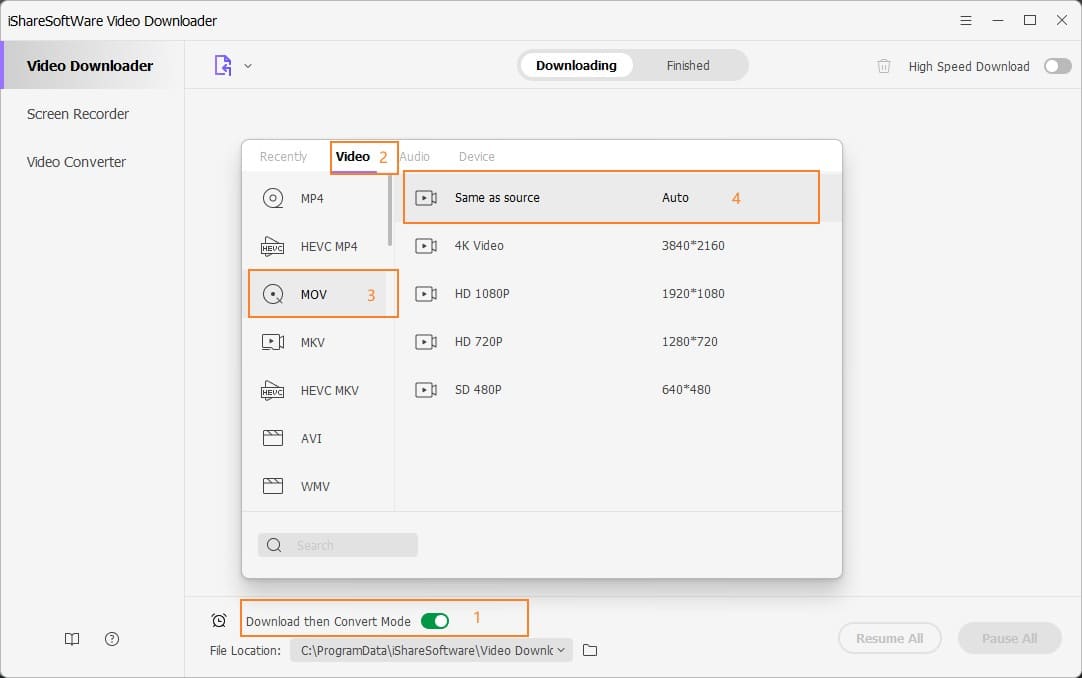Click the alarm clock scheduler icon
The image size is (1082, 678).
pos(219,619)
